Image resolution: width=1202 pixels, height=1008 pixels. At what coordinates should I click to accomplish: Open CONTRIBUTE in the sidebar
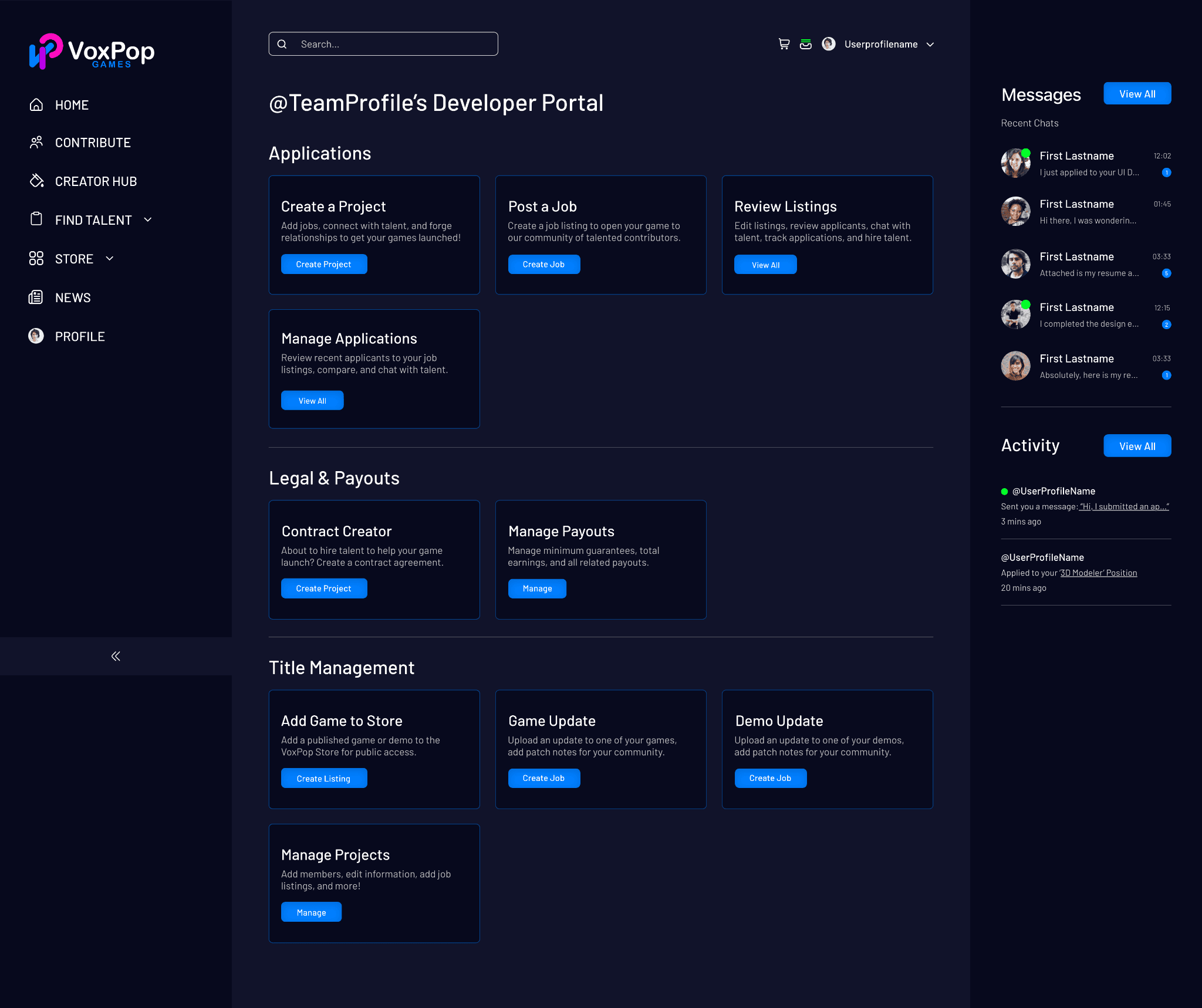93,143
